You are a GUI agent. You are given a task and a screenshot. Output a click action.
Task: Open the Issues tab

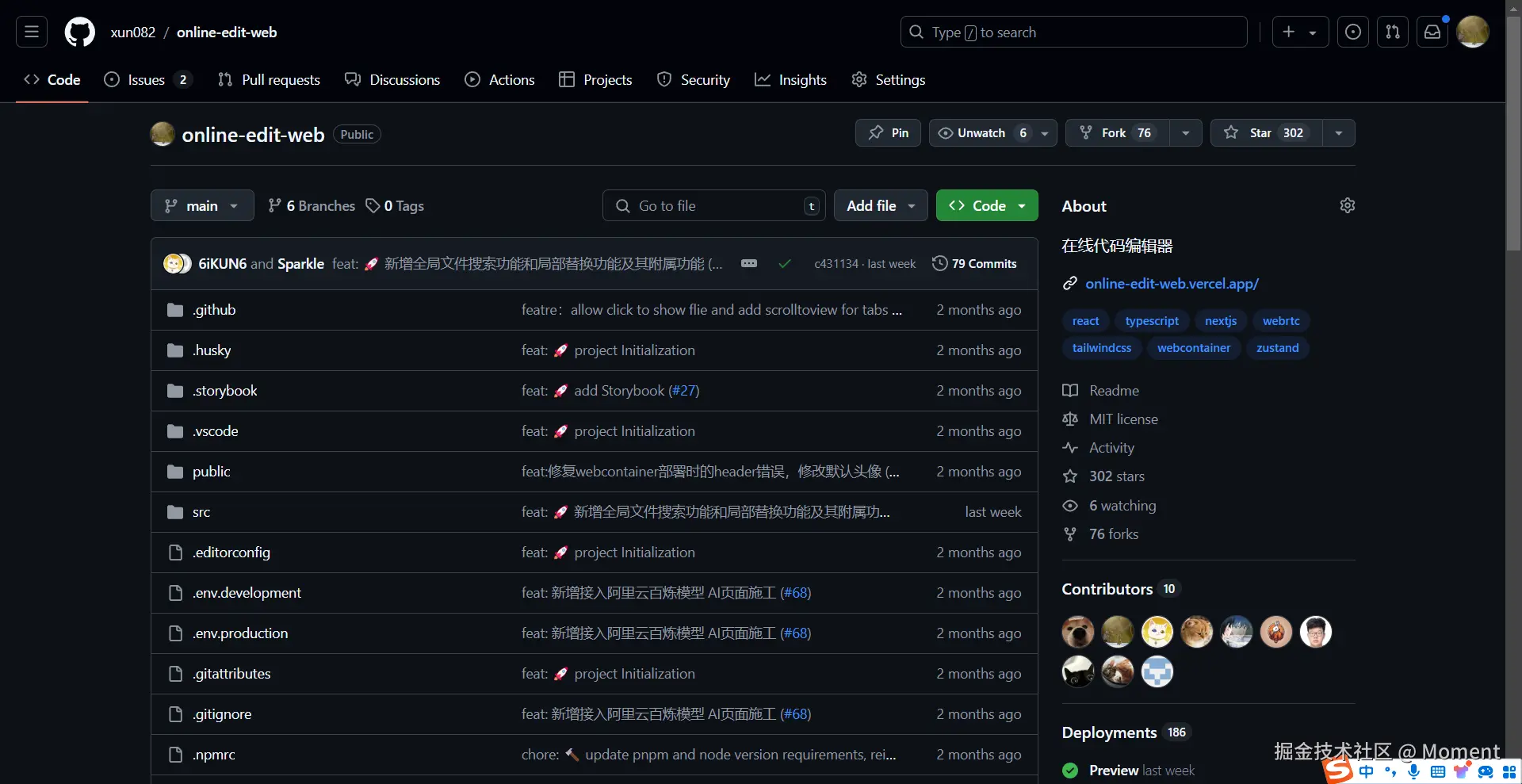click(x=147, y=79)
